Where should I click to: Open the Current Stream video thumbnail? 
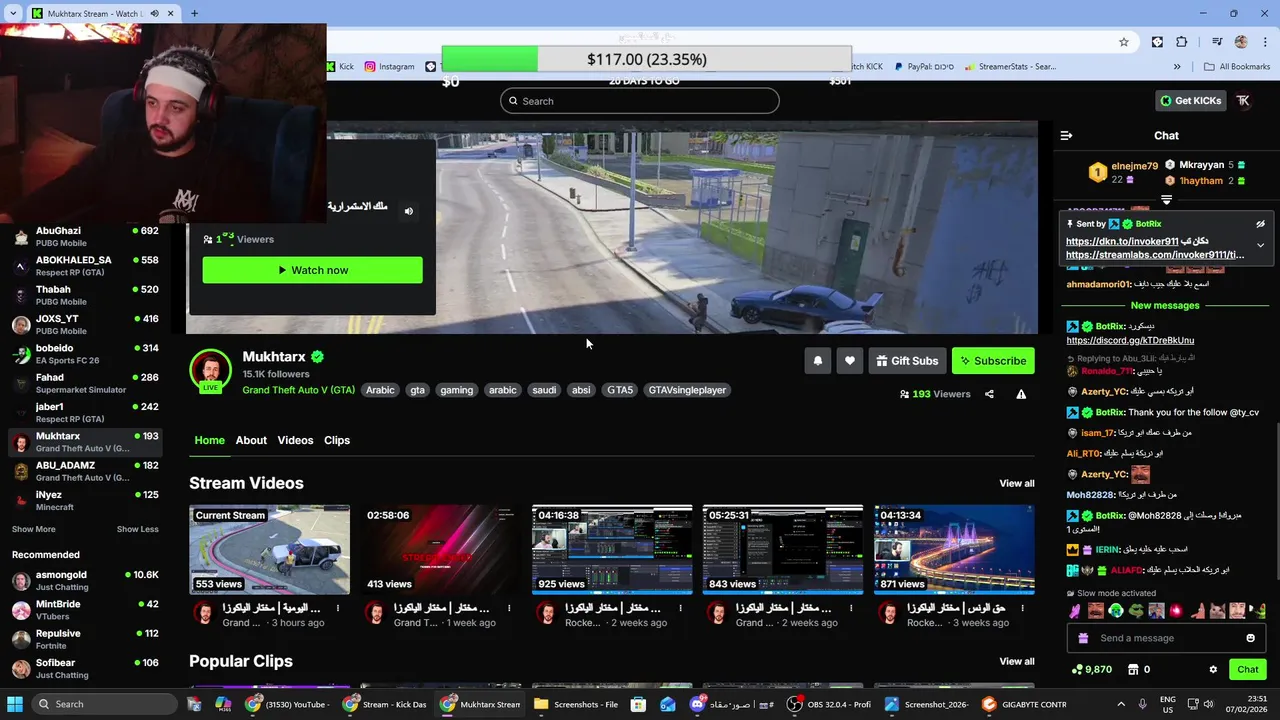point(270,549)
